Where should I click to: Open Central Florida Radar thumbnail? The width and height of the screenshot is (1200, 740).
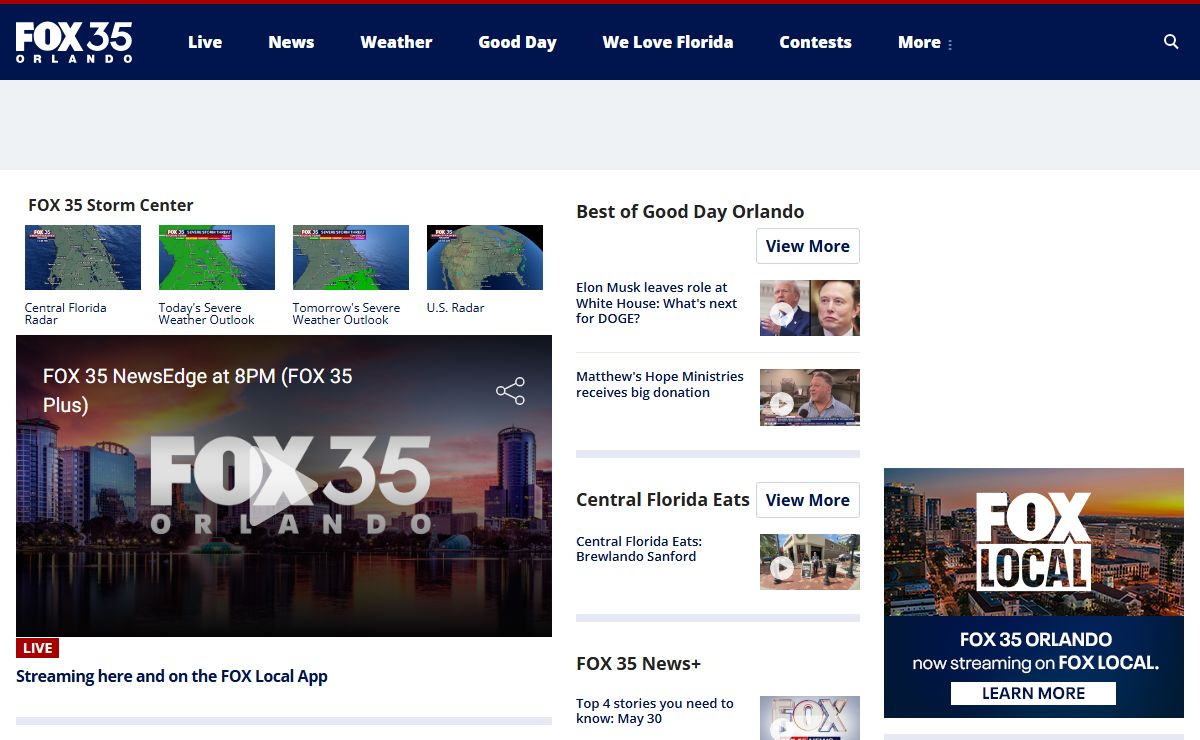point(83,258)
